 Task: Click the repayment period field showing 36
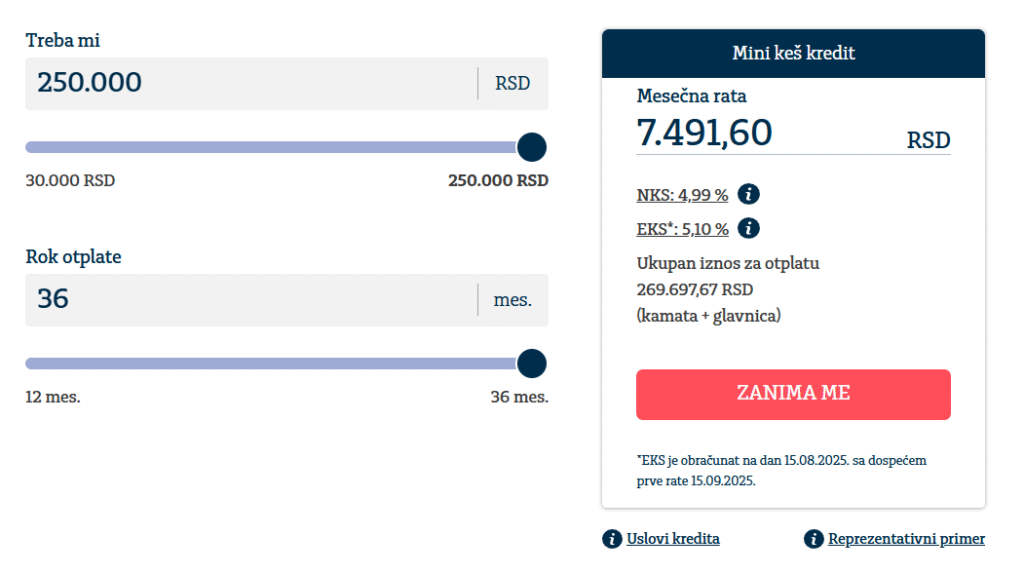click(251, 300)
